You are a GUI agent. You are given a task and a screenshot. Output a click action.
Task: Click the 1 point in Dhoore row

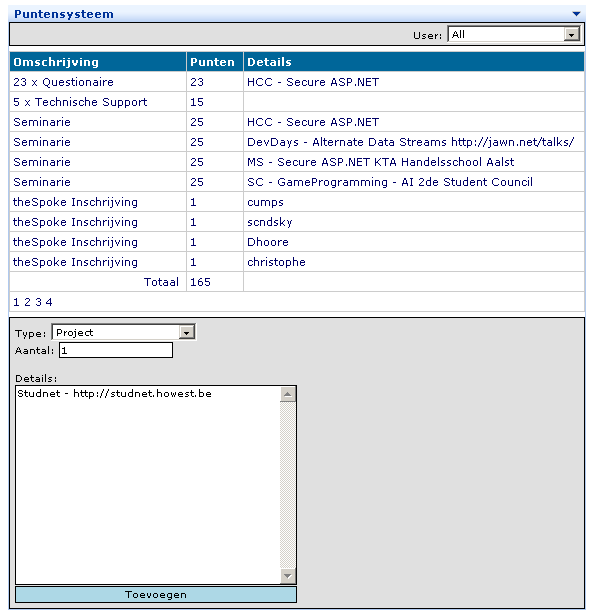point(193,242)
